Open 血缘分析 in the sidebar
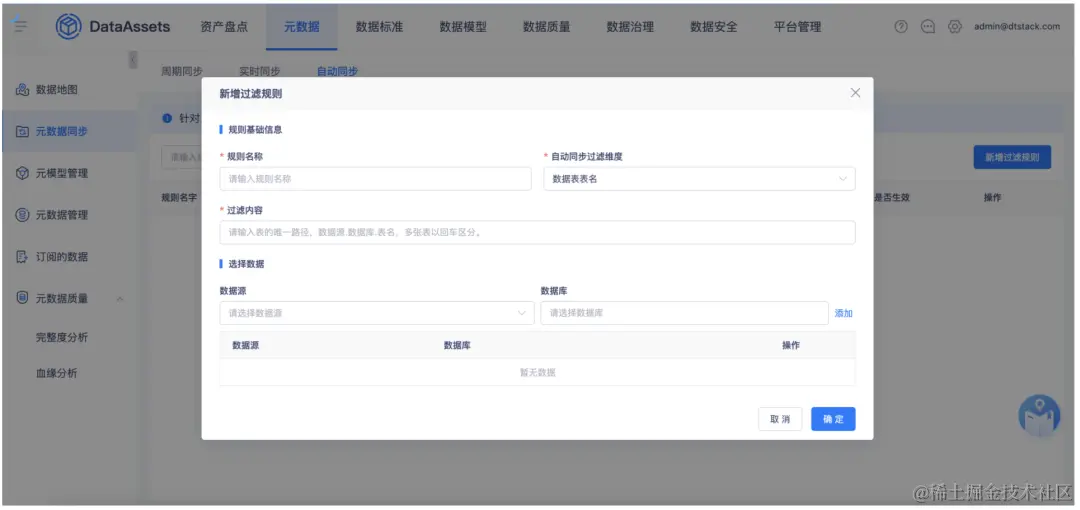 (56, 373)
